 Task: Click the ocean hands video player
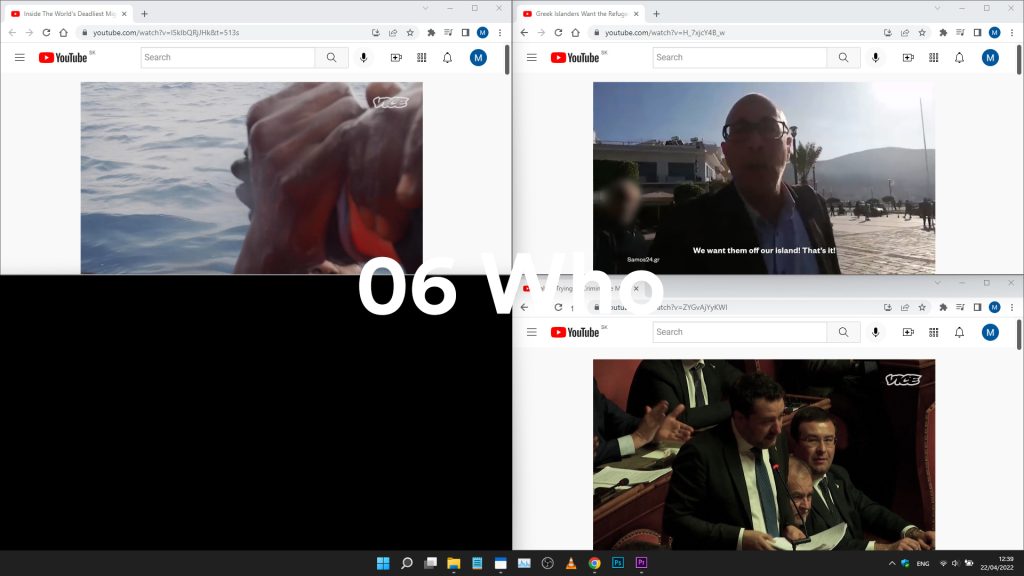pyautogui.click(x=251, y=178)
